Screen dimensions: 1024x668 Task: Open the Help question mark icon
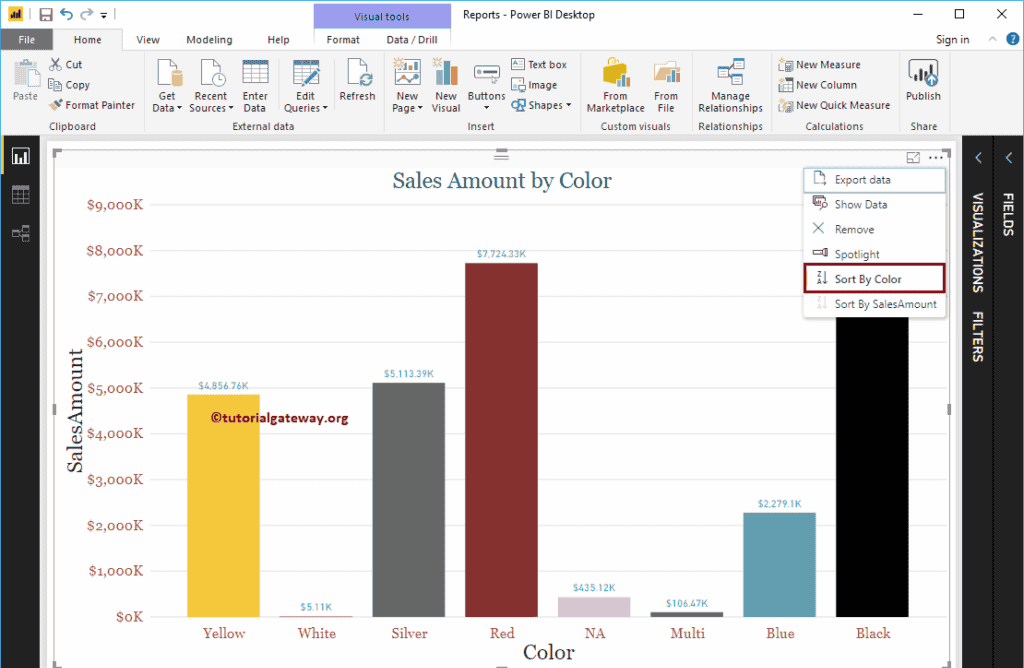pos(1012,39)
